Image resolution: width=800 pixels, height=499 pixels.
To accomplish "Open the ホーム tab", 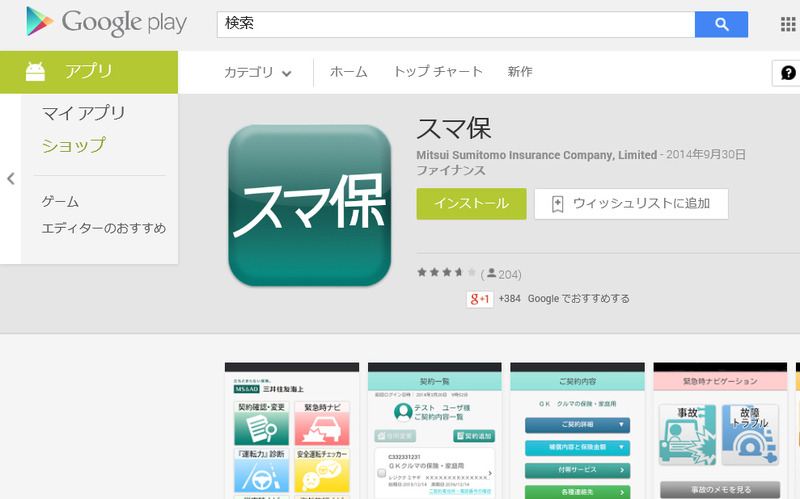I will [x=348, y=72].
